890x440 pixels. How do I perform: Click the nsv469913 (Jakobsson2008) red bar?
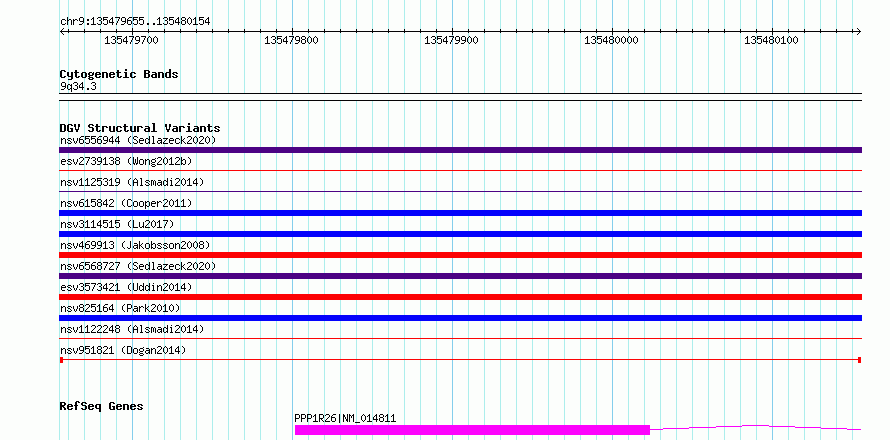click(460, 255)
